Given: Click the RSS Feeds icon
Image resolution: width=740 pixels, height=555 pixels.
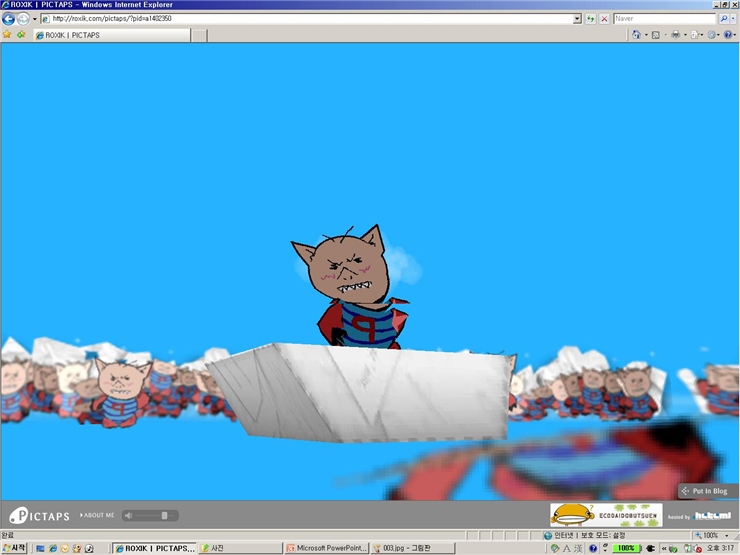Looking at the screenshot, I should [656, 35].
